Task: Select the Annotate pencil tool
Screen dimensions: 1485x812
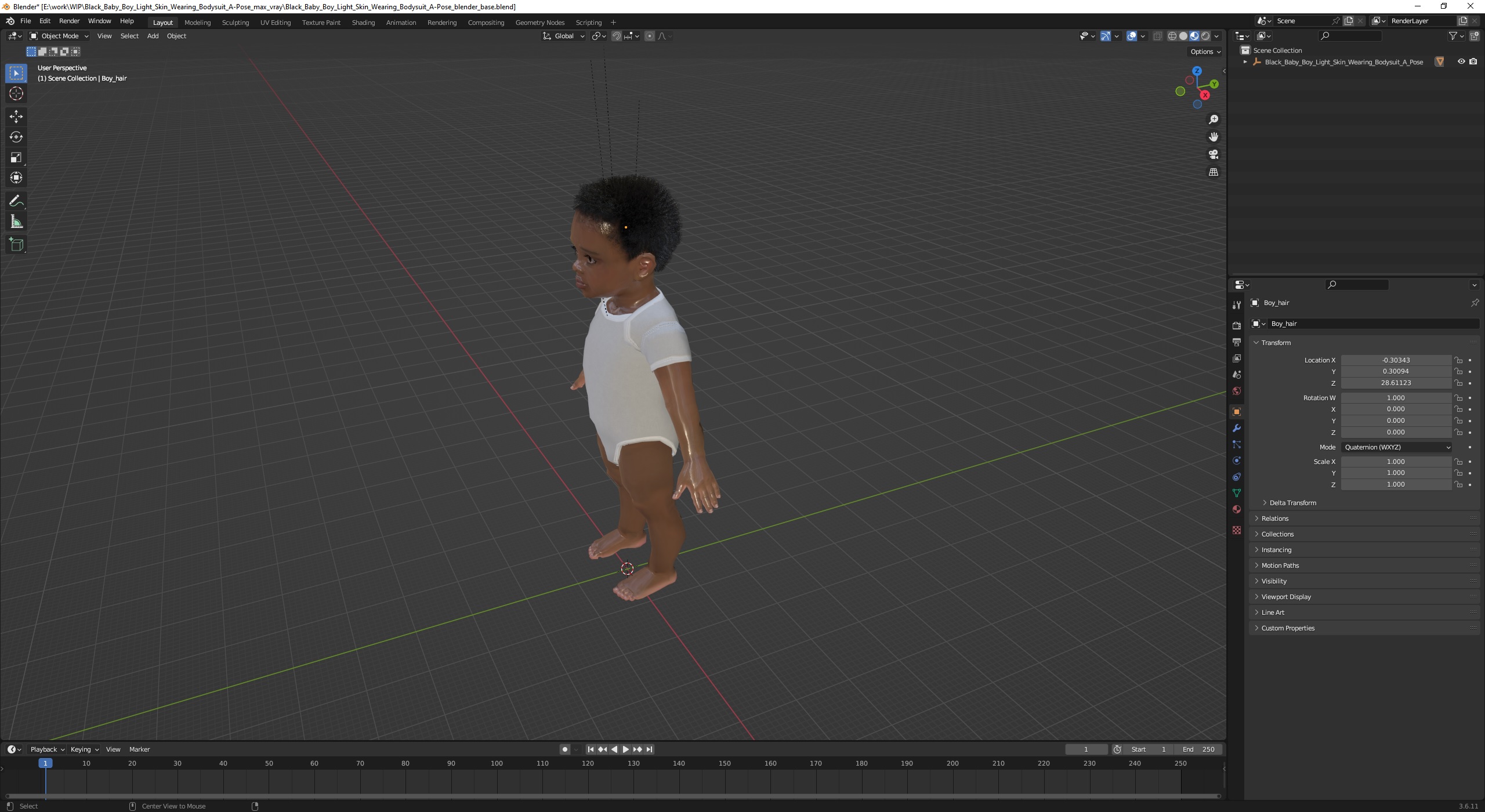Action: click(16, 201)
